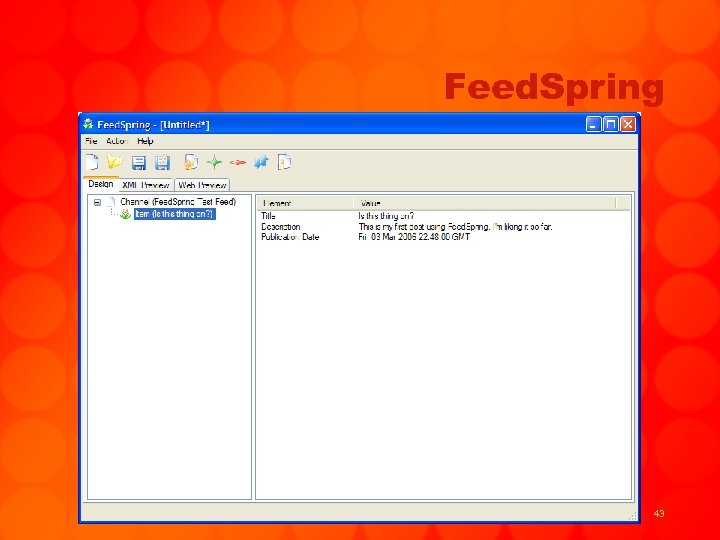Viewport: 720px width, 540px height.
Task: Click the Save As floppy icon with pencil
Action: [x=162, y=163]
